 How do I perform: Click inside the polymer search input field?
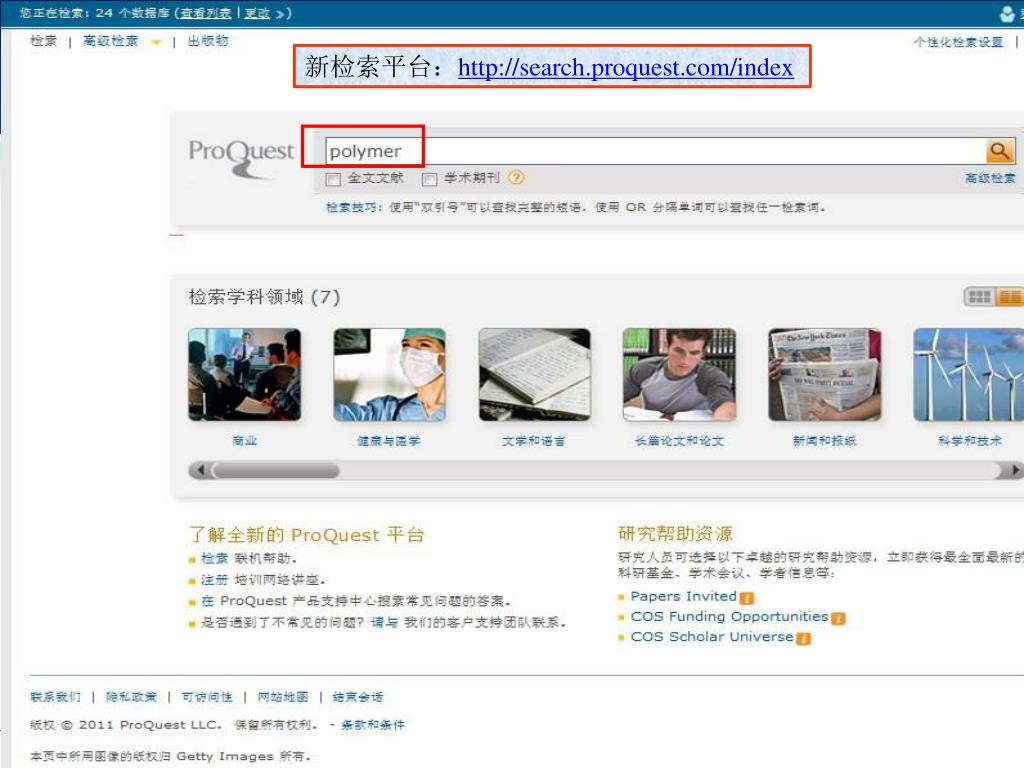click(x=655, y=151)
